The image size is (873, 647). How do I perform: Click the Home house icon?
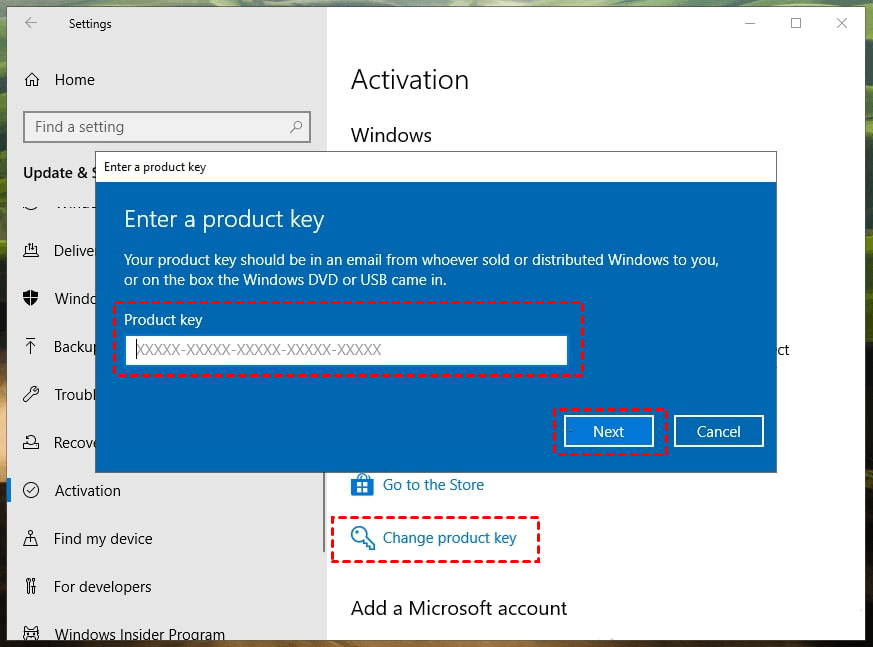point(32,80)
